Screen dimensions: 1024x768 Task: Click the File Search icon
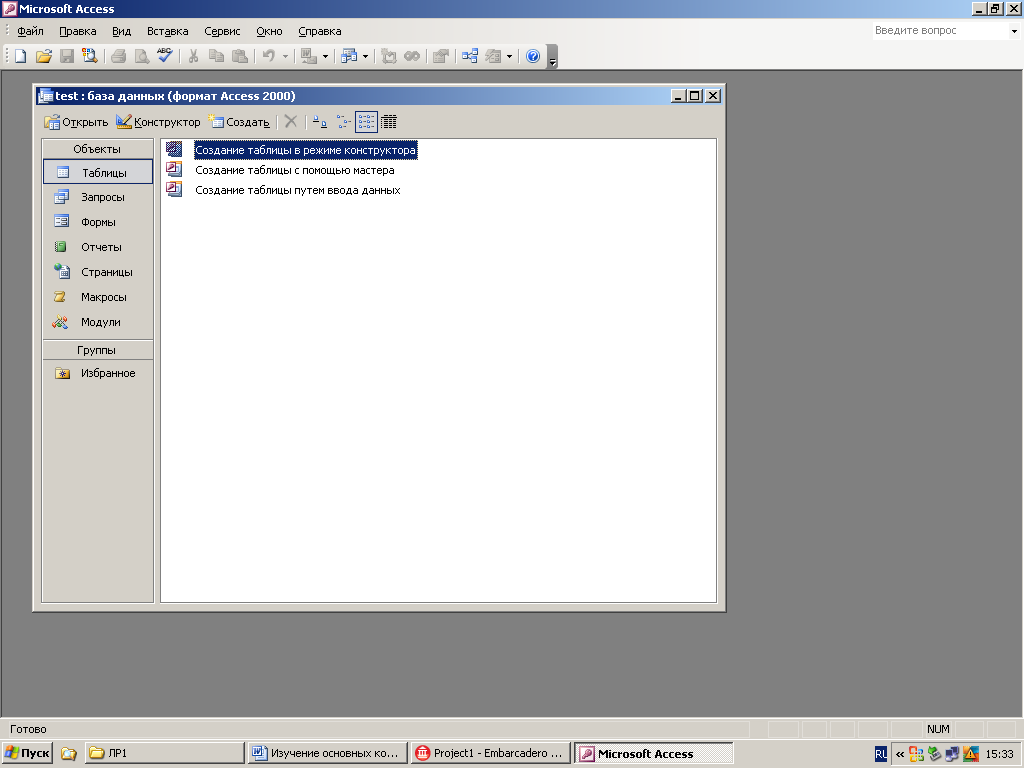(89, 56)
